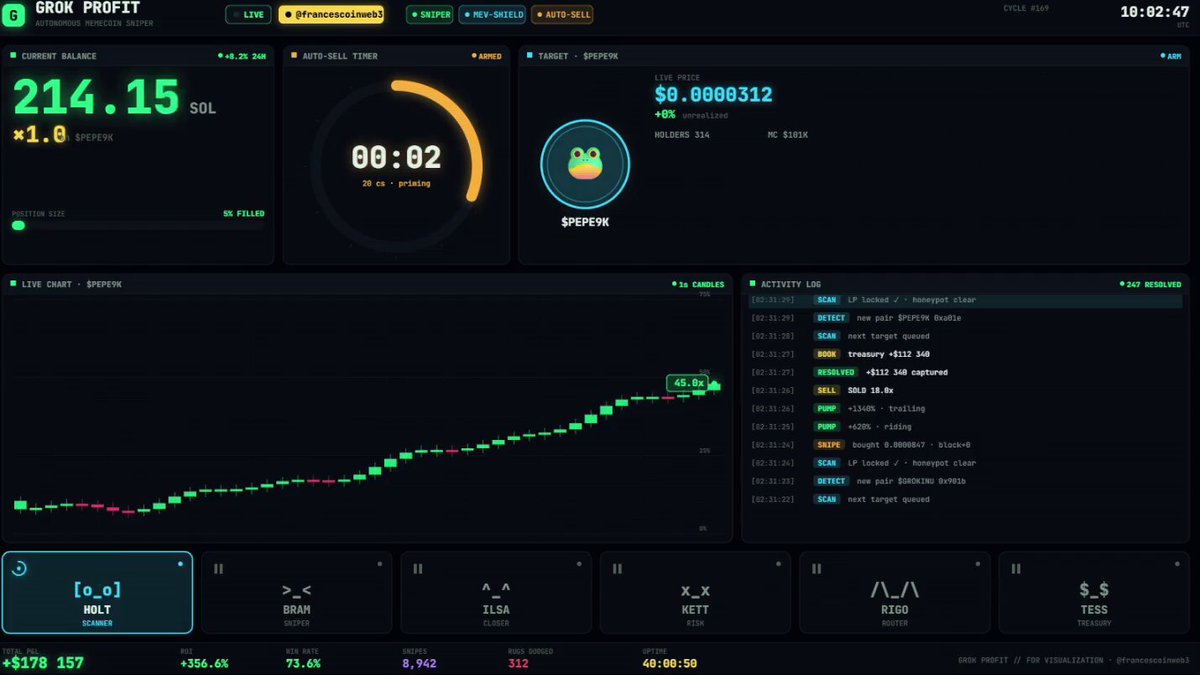Click the pause icon on the TESS card

tap(1016, 569)
